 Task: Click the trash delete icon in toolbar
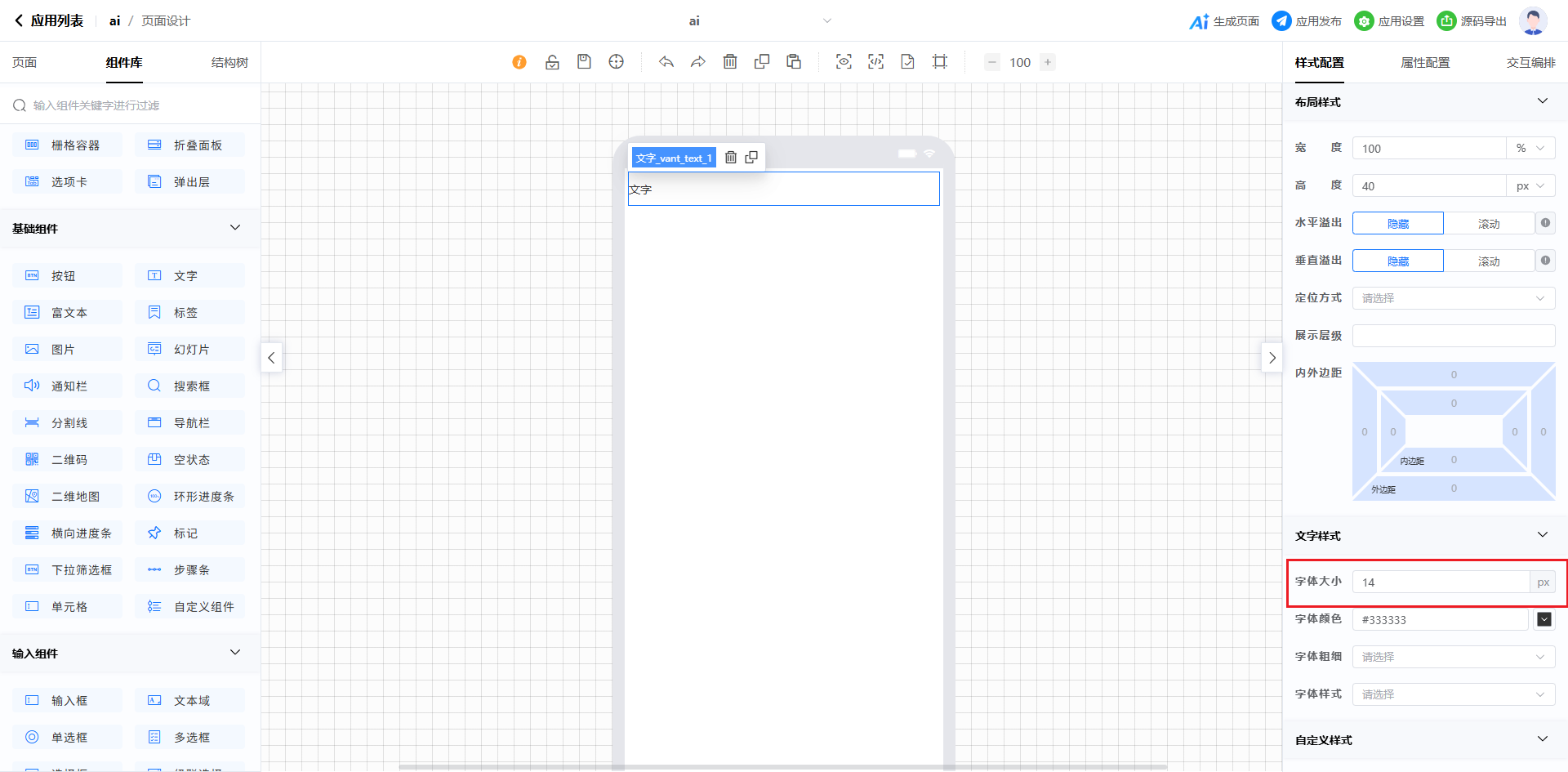(730, 62)
